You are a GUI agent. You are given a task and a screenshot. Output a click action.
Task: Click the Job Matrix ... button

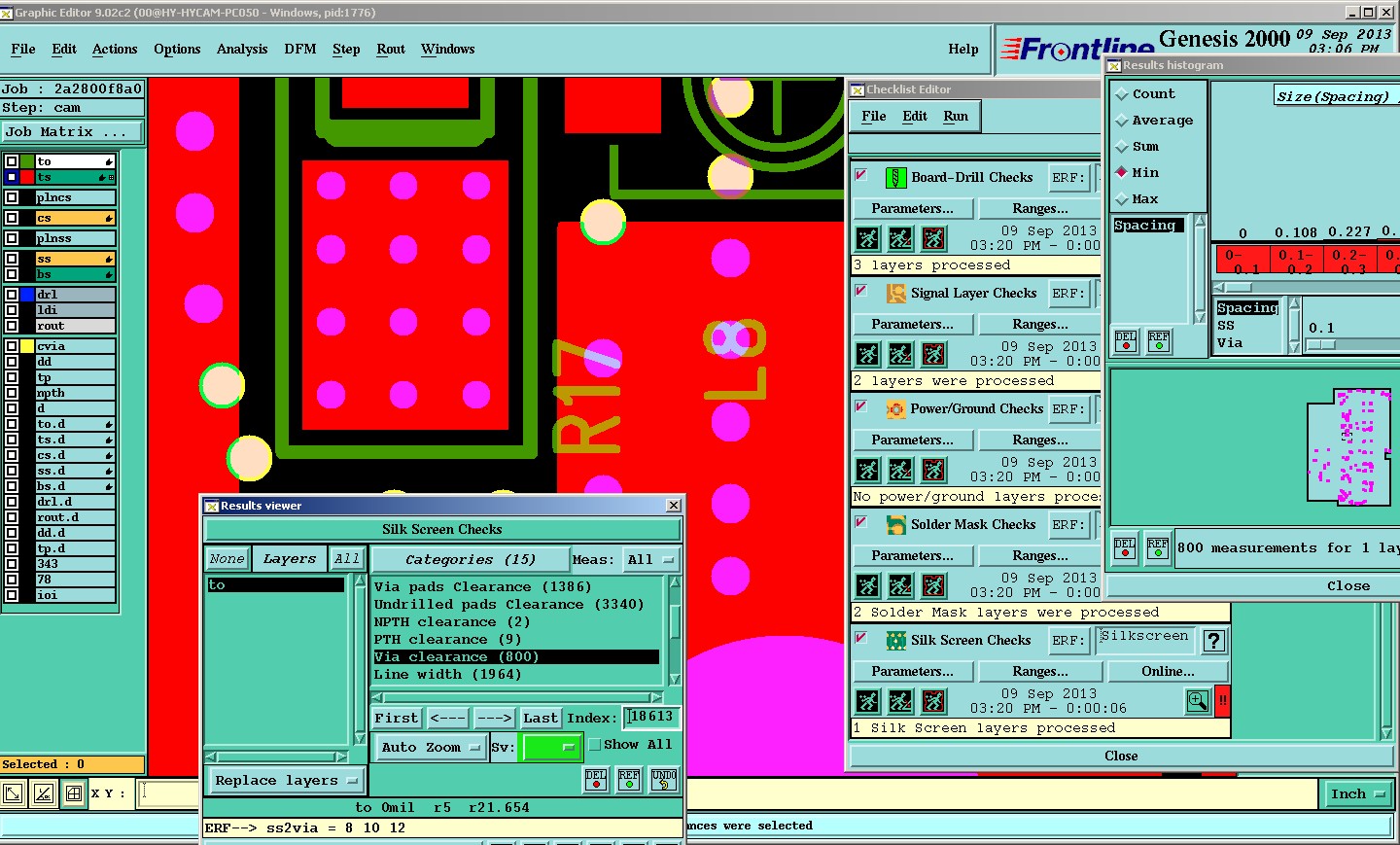coord(72,132)
